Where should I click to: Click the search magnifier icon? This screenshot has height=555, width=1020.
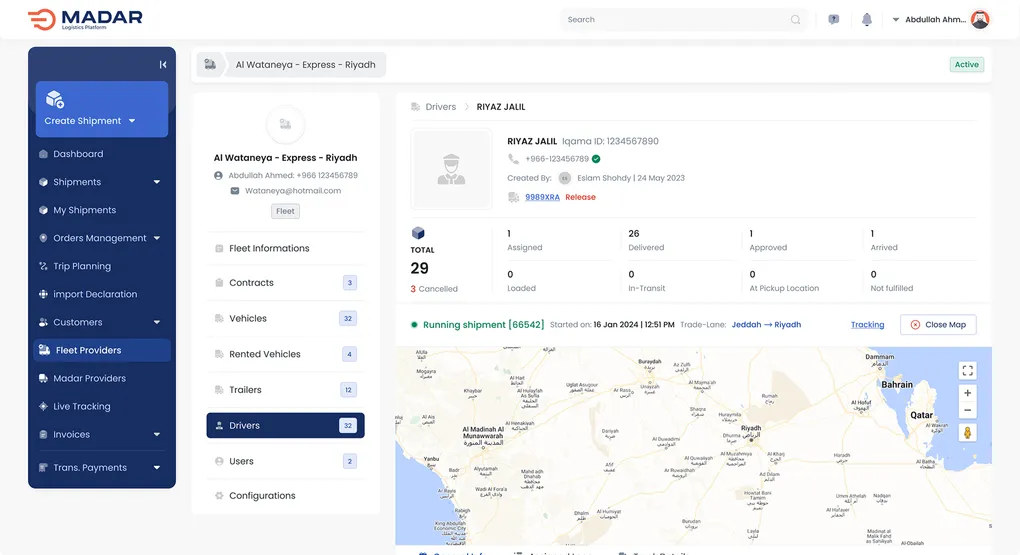pos(796,20)
